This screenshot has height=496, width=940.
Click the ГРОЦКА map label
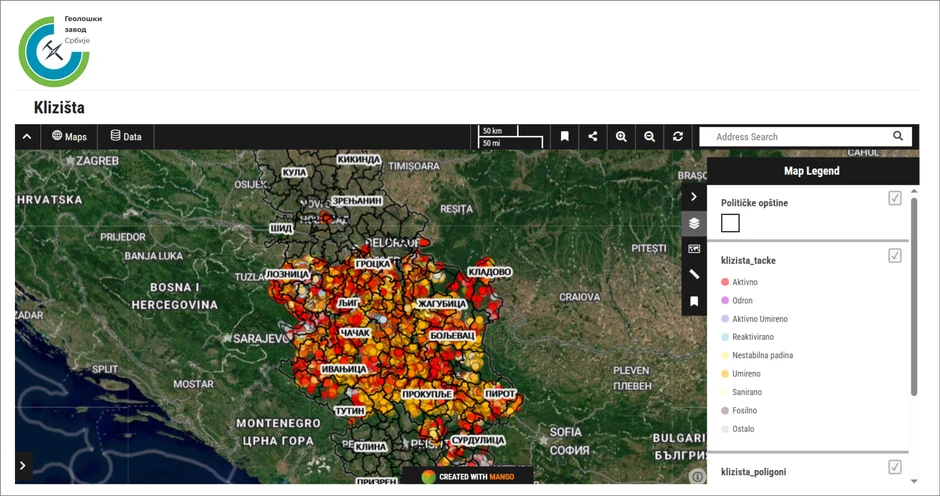click(373, 264)
